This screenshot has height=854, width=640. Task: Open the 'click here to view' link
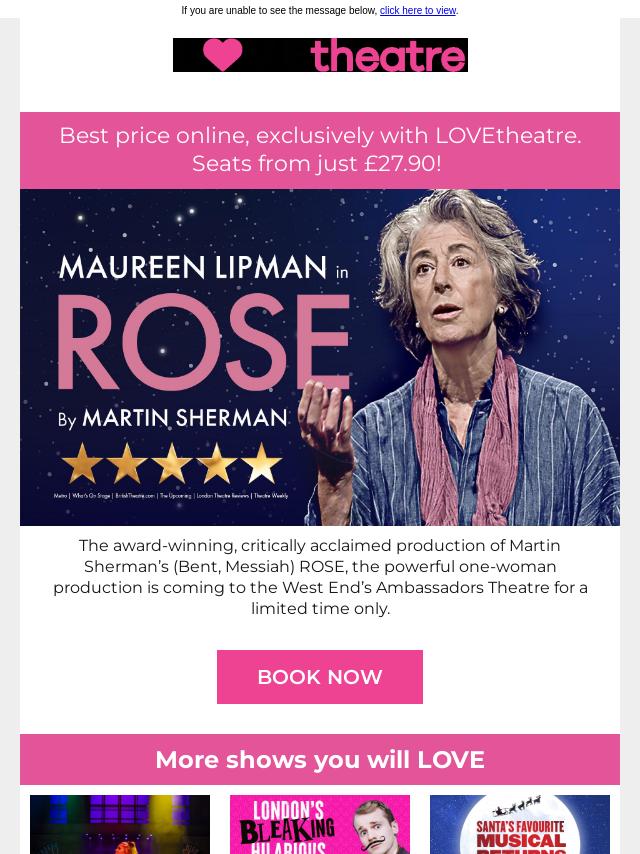click(418, 10)
